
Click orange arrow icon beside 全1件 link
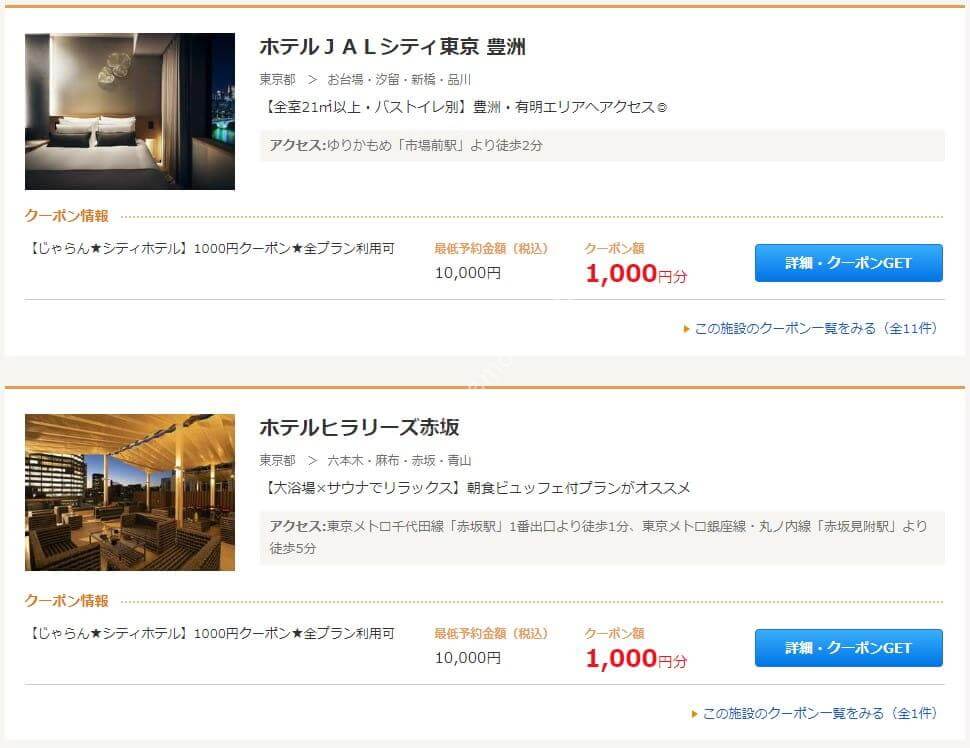coord(694,714)
